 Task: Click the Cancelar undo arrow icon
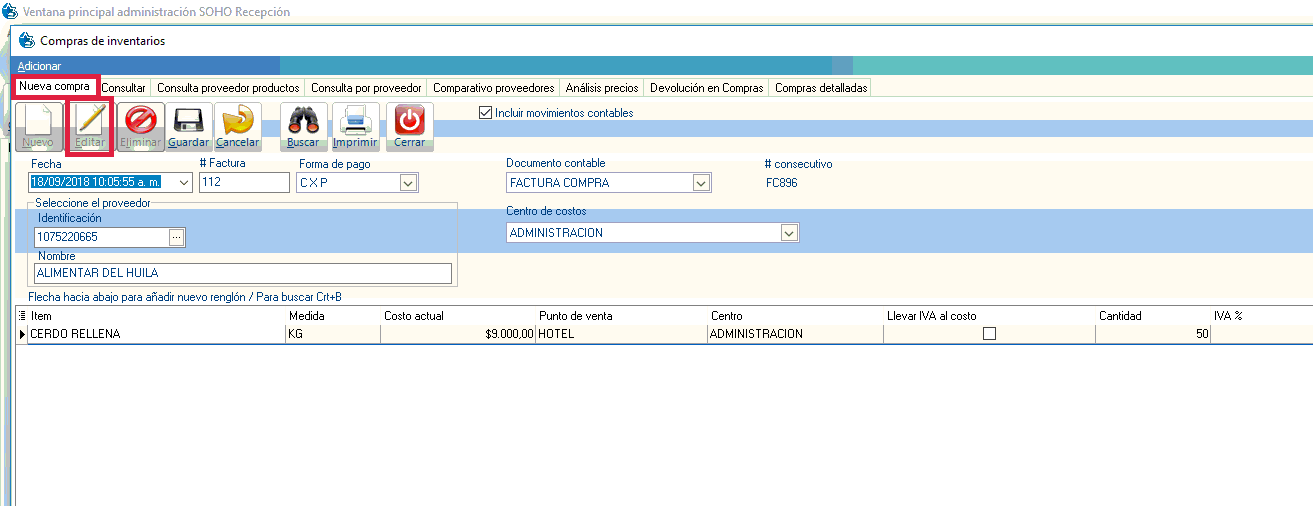pos(237,123)
